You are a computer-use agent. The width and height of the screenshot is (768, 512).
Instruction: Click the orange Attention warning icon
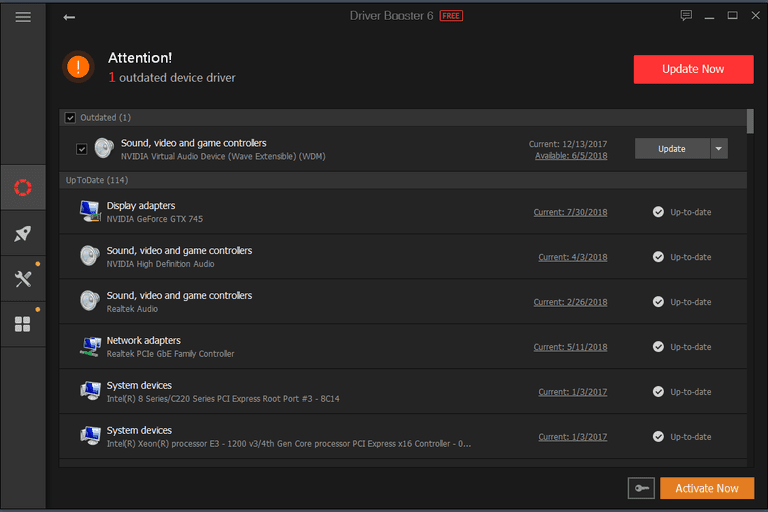(78, 67)
